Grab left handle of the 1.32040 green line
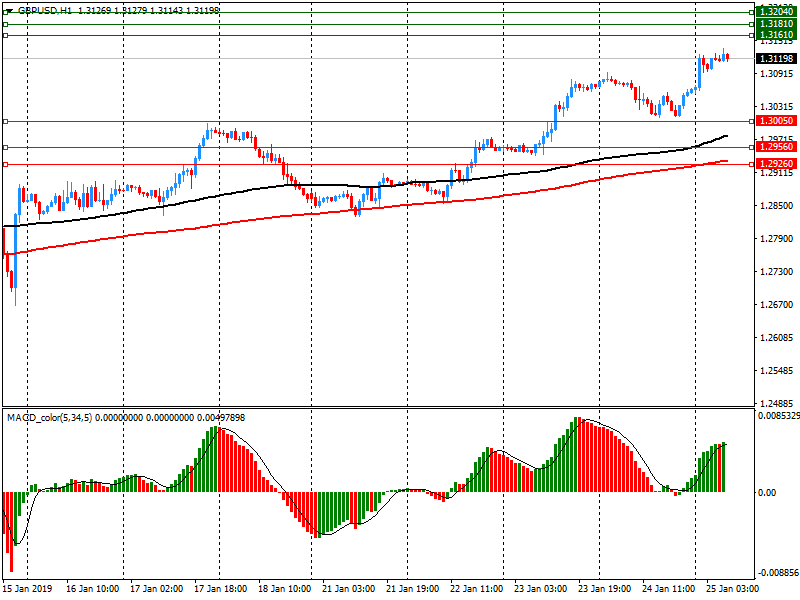This screenshot has width=800, height=600. point(6,13)
